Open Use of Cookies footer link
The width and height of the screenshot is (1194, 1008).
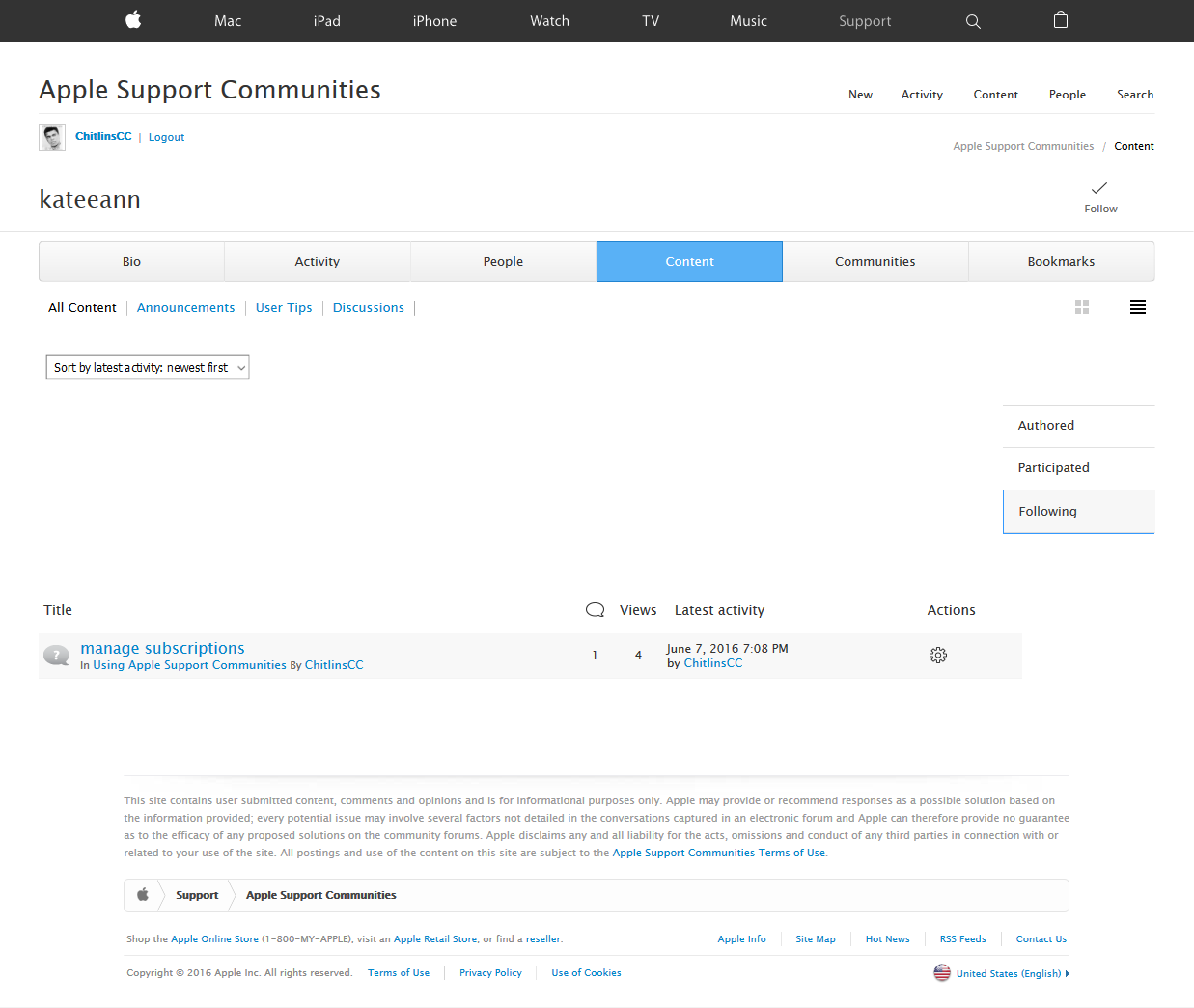pos(587,973)
